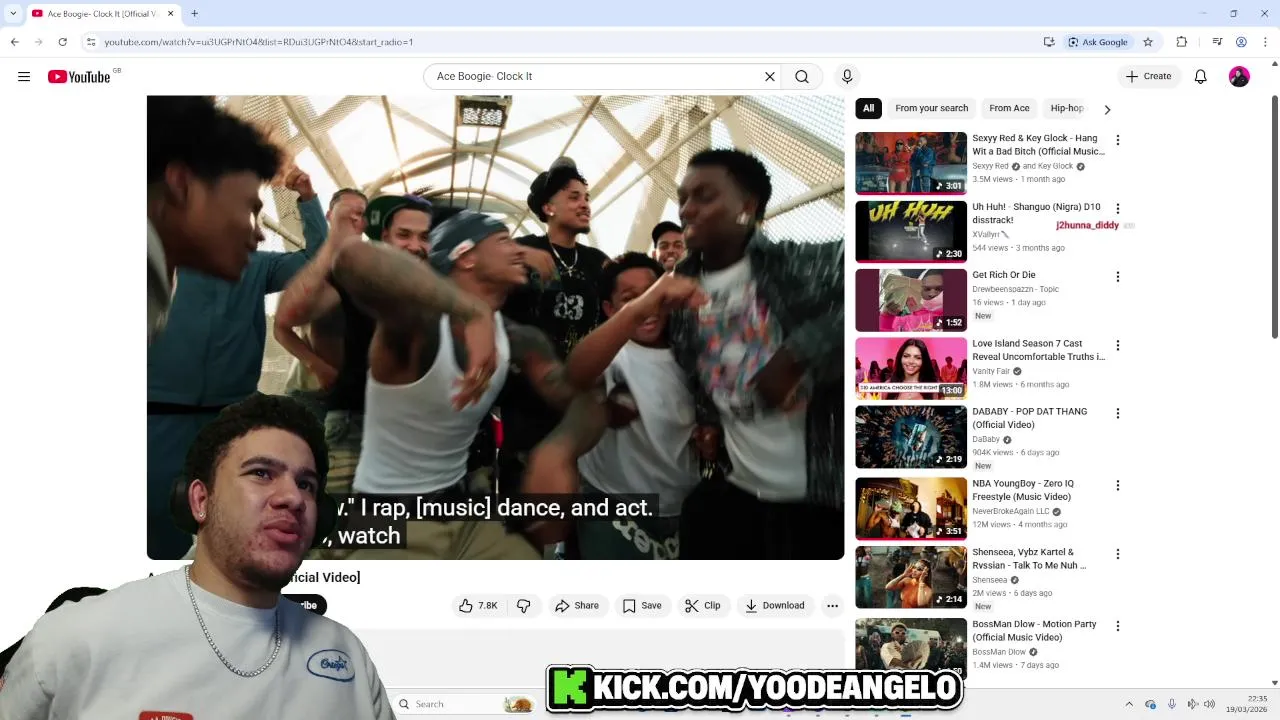Open the browser extensions puzzle icon
Image resolution: width=1280 pixels, height=720 pixels.
point(1181,42)
